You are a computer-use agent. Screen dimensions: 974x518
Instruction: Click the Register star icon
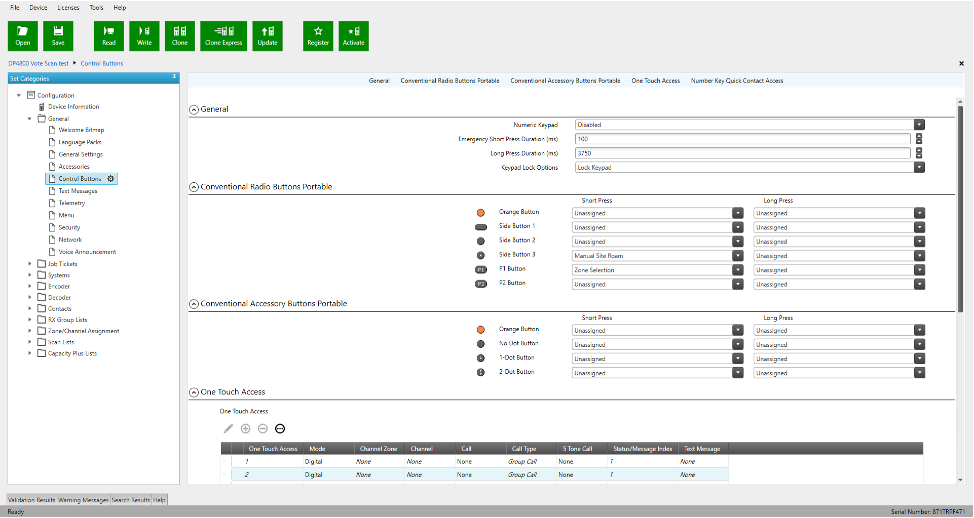318,35
